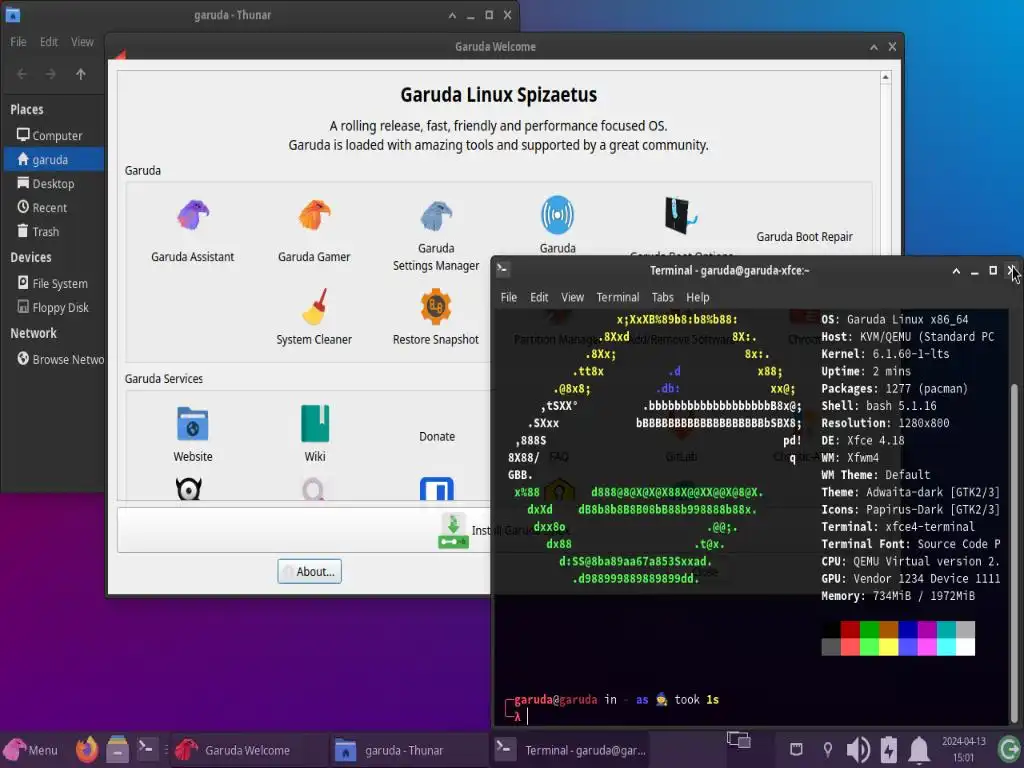This screenshot has height=768, width=1024.
Task: Open the Terminal window's File menu
Action: tap(509, 297)
